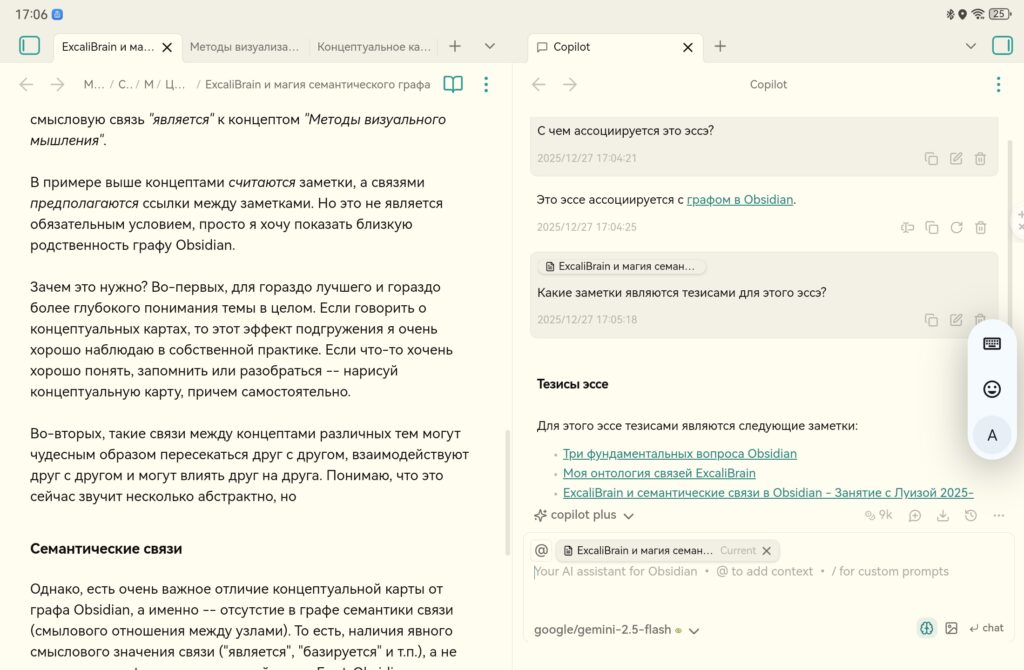Copy the assistant's response text

click(x=932, y=227)
